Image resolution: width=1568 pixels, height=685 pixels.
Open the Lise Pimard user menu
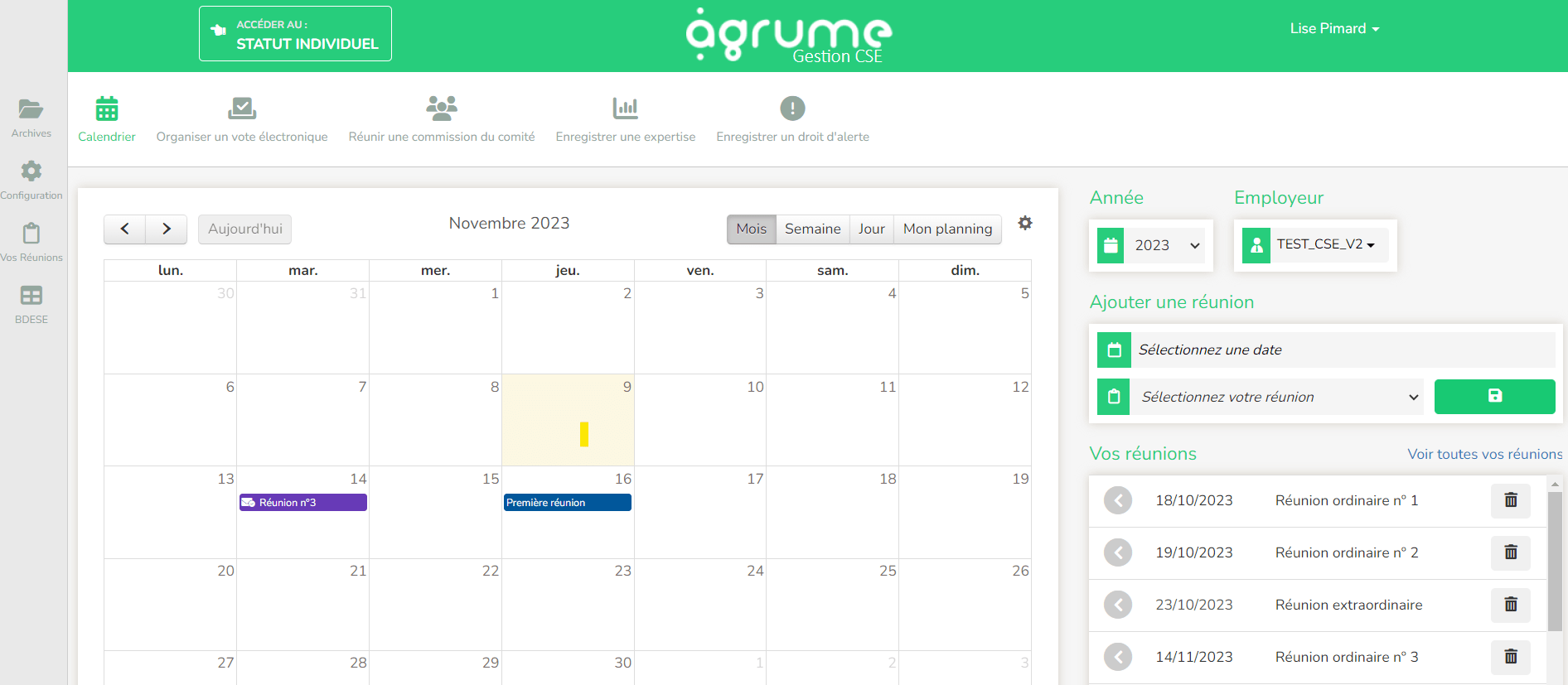point(1333,29)
